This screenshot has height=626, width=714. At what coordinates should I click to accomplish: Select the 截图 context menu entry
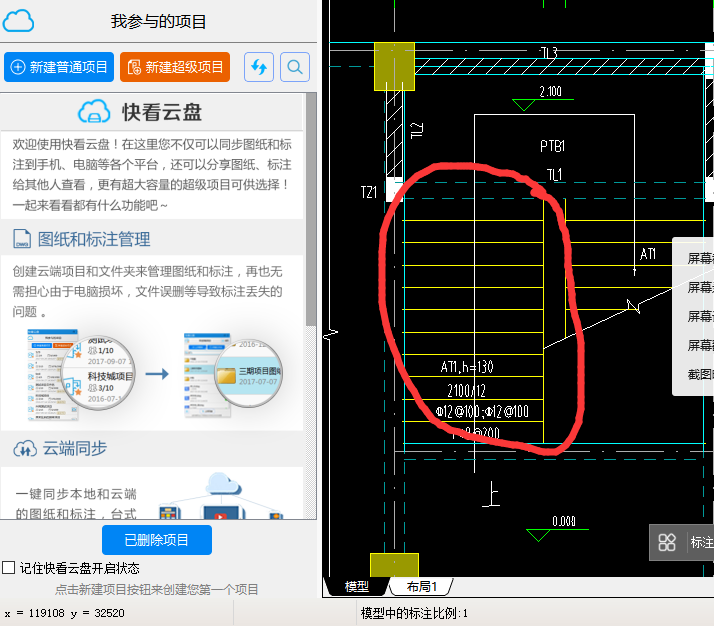[701, 374]
